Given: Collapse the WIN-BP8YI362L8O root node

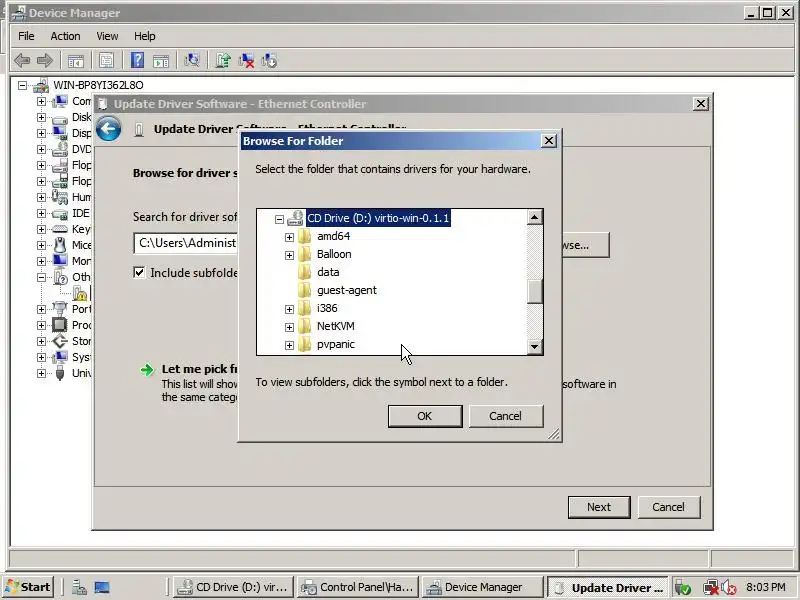Looking at the screenshot, I should coord(22,85).
